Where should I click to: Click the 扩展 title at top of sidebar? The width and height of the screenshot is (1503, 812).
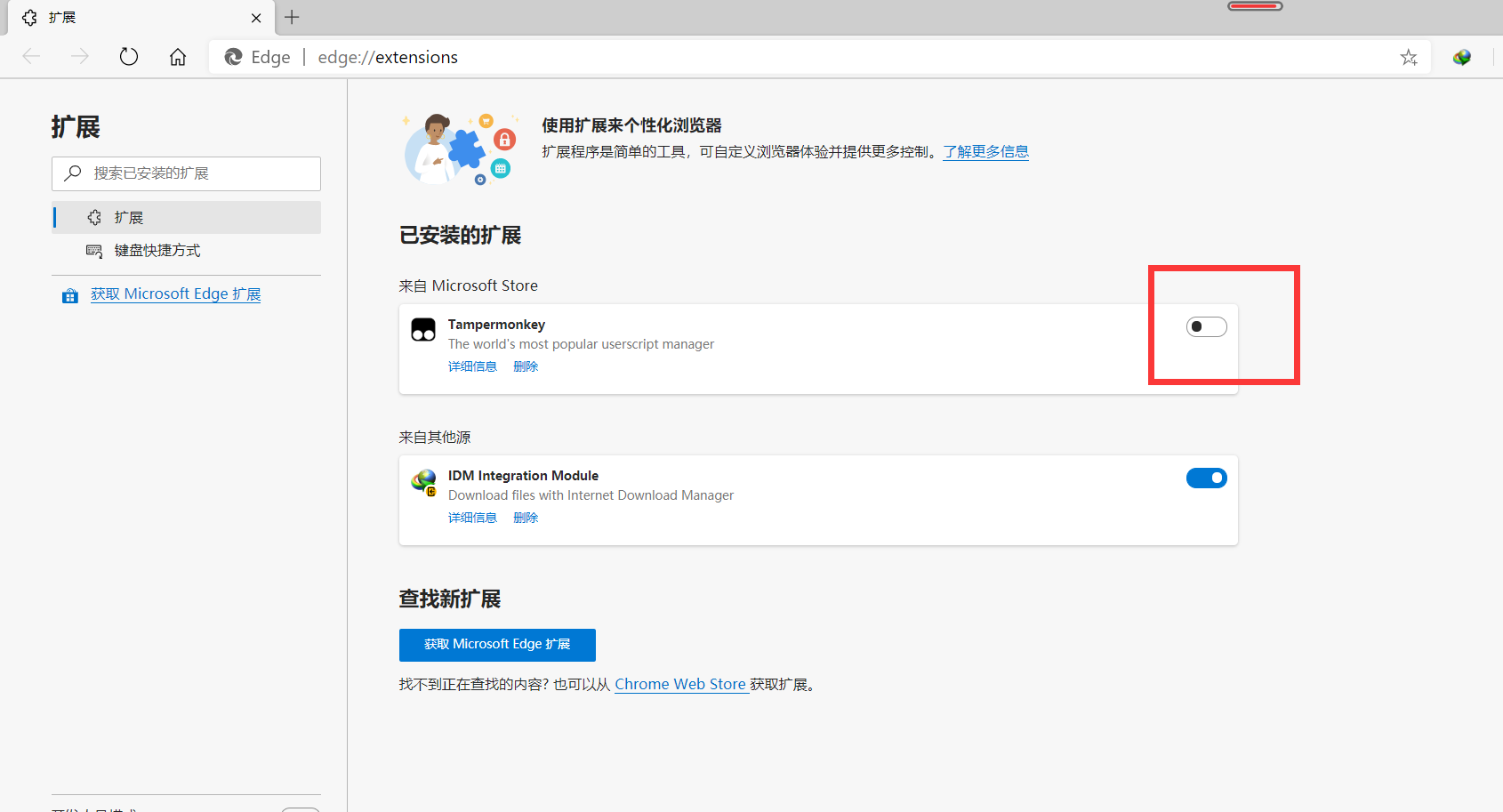(76, 127)
